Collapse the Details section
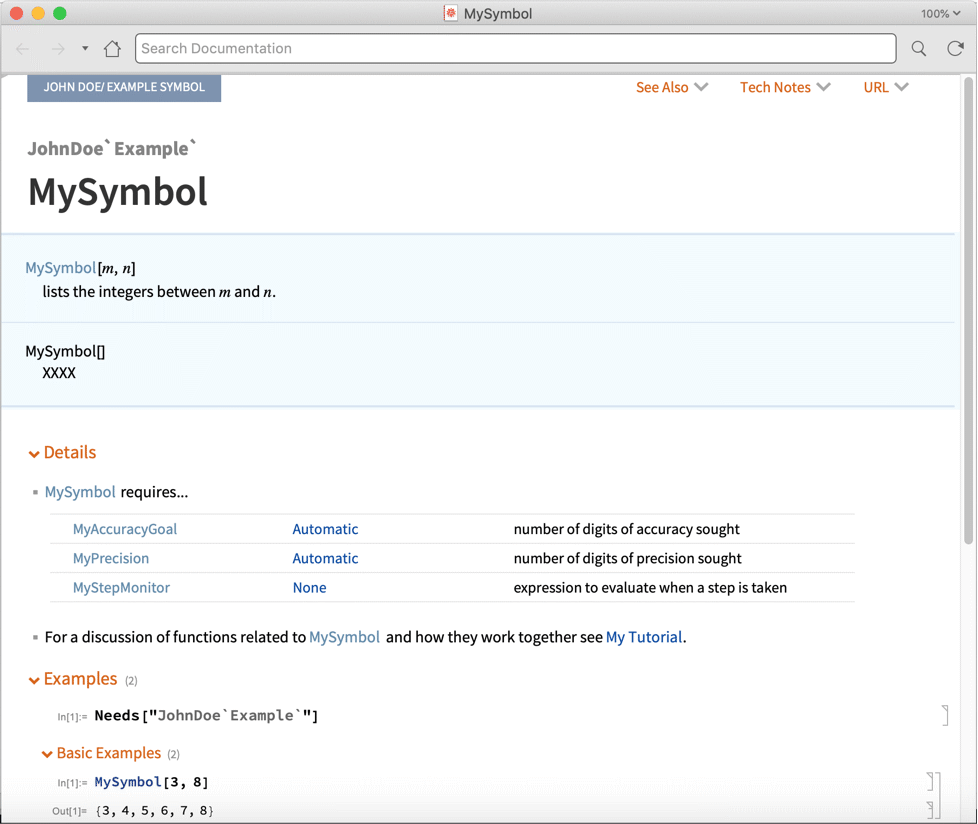 (34, 454)
